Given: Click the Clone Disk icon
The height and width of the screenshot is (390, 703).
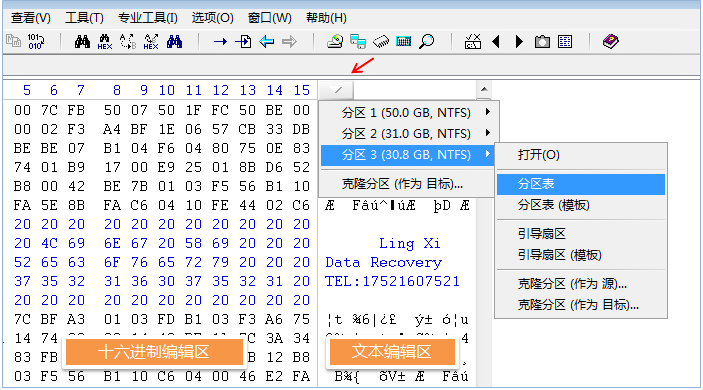Looking at the screenshot, I should [358, 42].
